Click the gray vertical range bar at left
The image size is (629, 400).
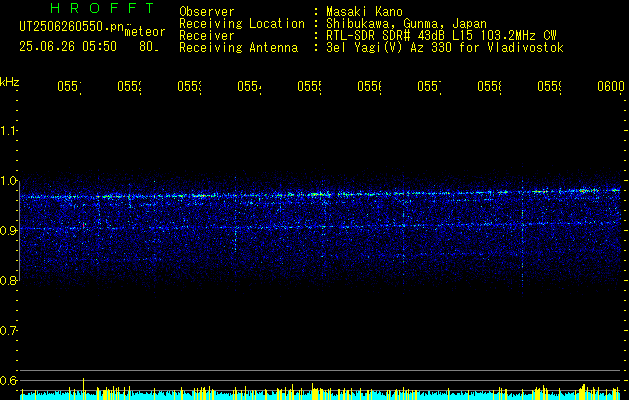coord(19,230)
